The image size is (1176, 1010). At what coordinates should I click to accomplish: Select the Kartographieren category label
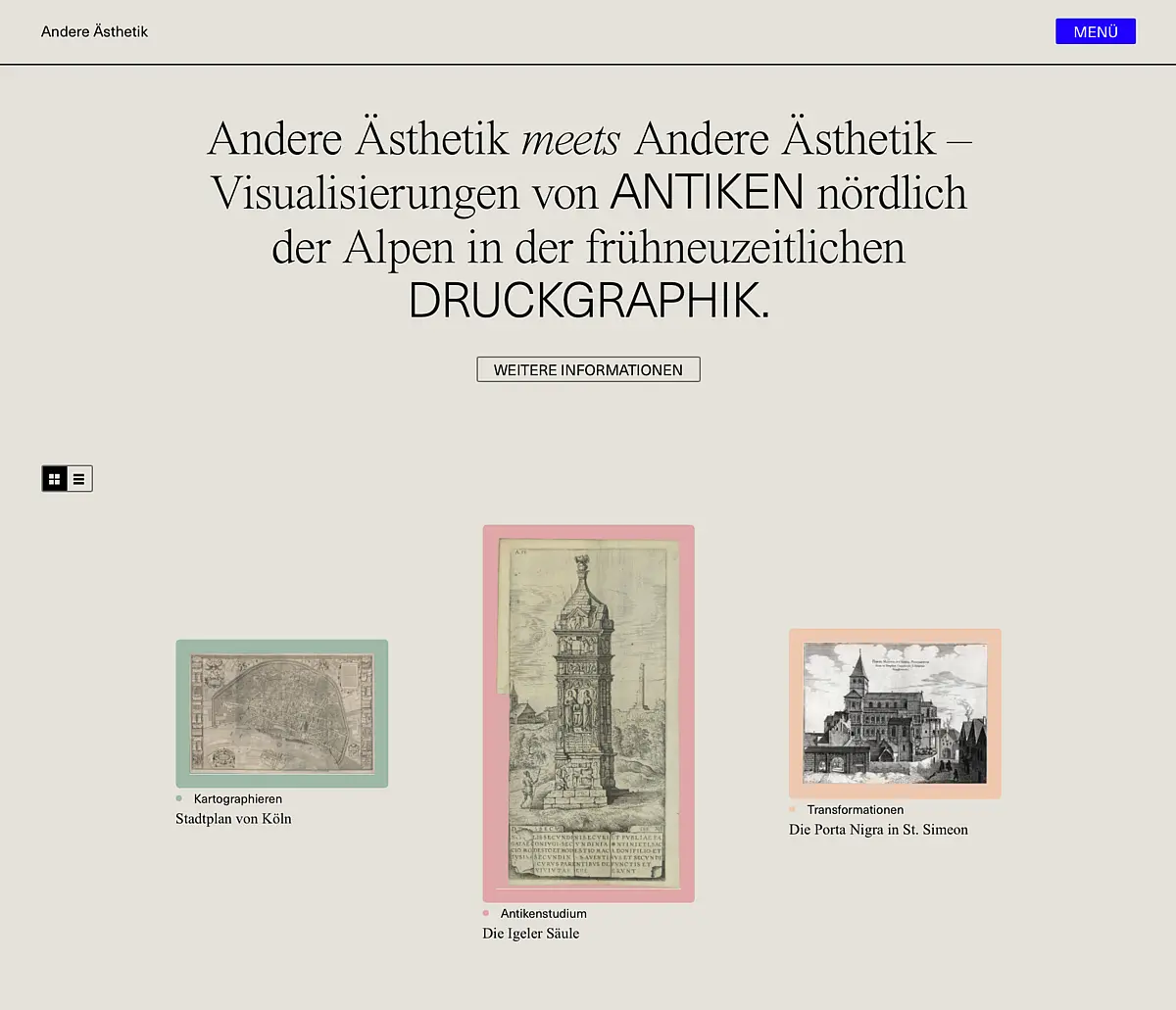tap(238, 798)
